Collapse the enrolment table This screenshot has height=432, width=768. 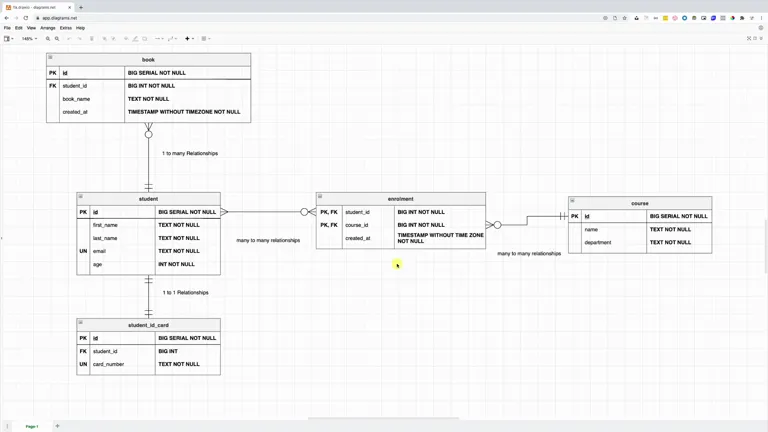320,196
